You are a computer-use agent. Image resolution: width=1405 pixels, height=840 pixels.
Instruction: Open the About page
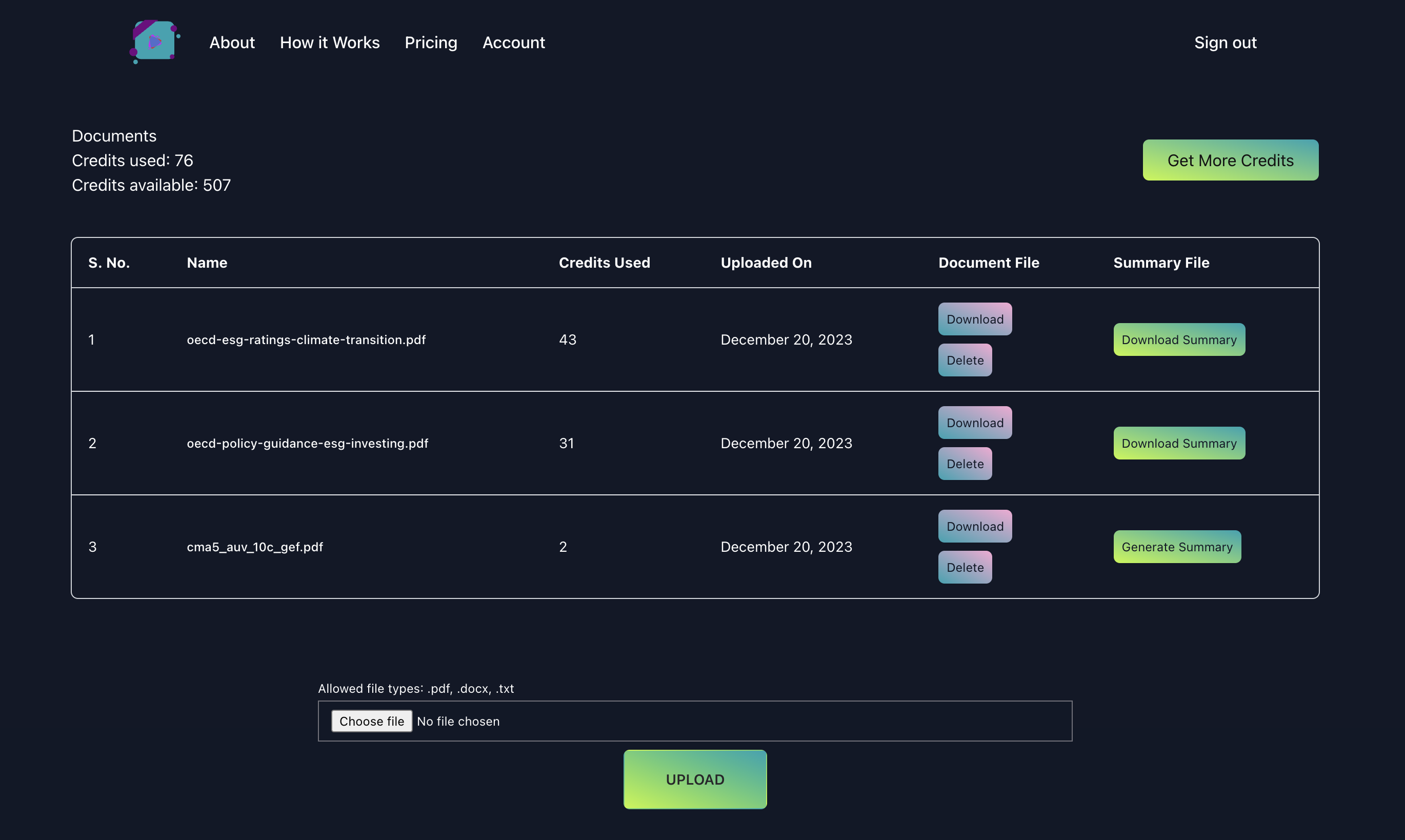coord(232,43)
